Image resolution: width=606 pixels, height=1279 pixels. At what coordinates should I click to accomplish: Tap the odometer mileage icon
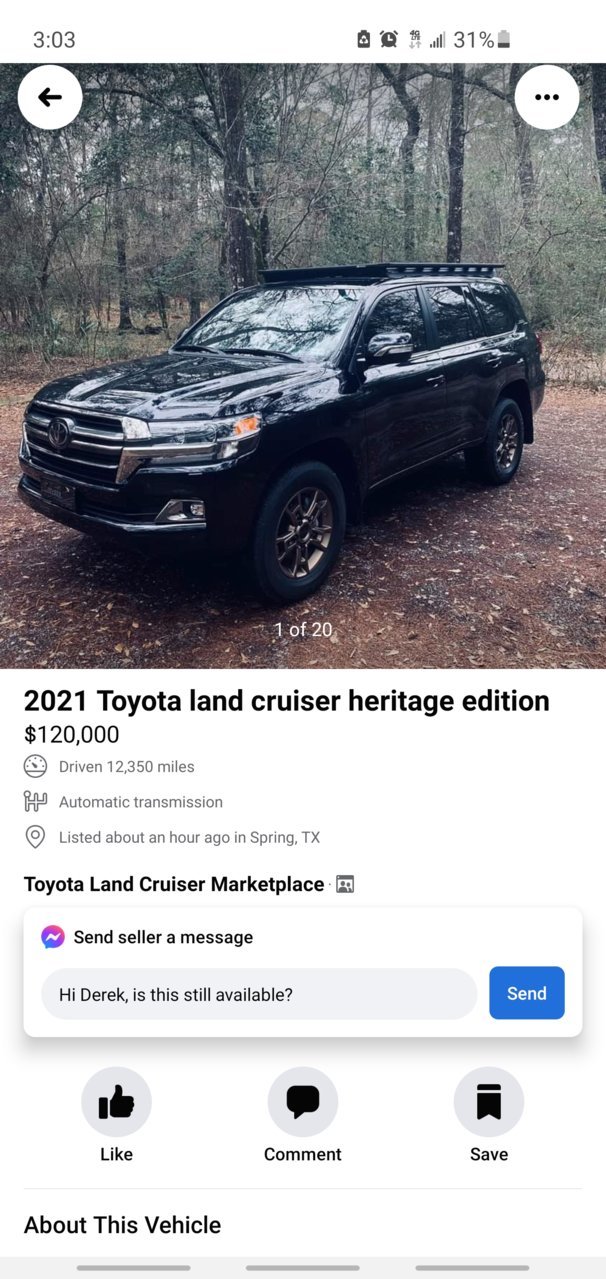[x=35, y=767]
